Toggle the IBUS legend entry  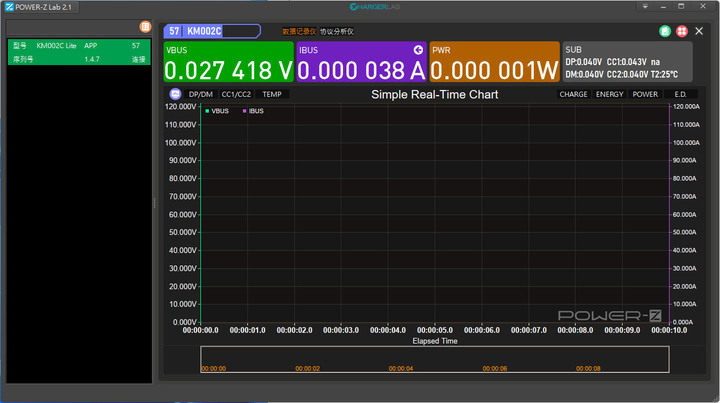tap(253, 111)
